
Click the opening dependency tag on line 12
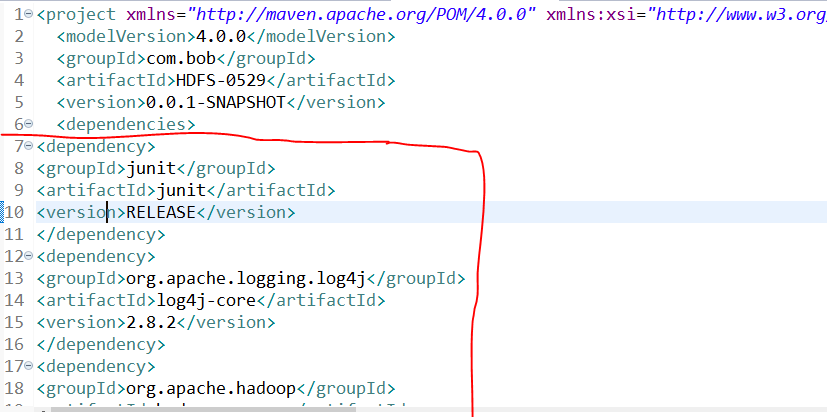point(96,256)
